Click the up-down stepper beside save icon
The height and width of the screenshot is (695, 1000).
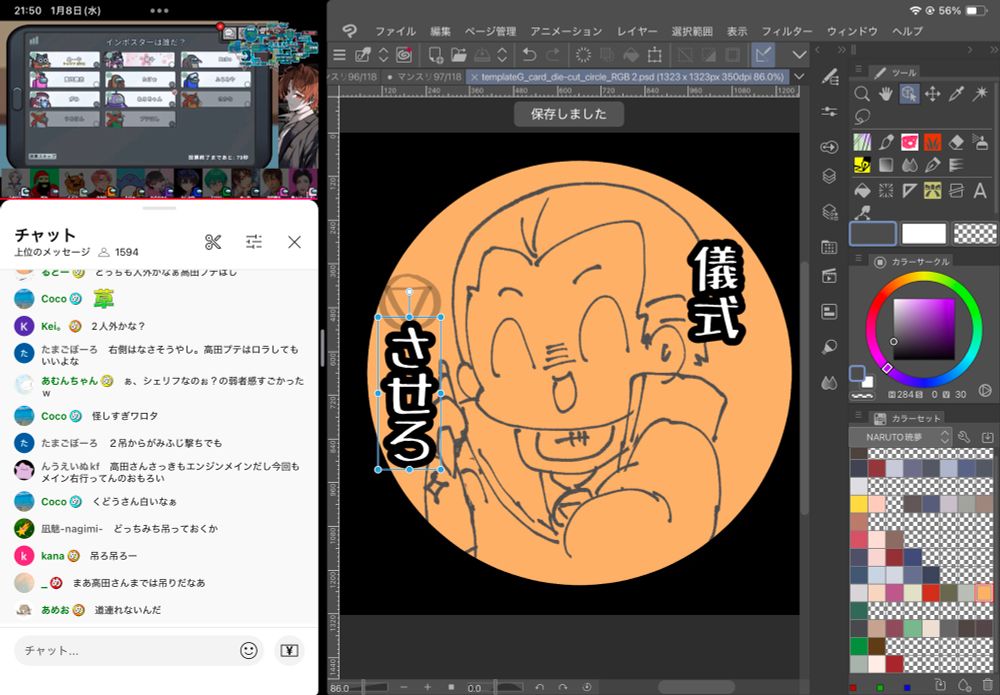(502, 55)
